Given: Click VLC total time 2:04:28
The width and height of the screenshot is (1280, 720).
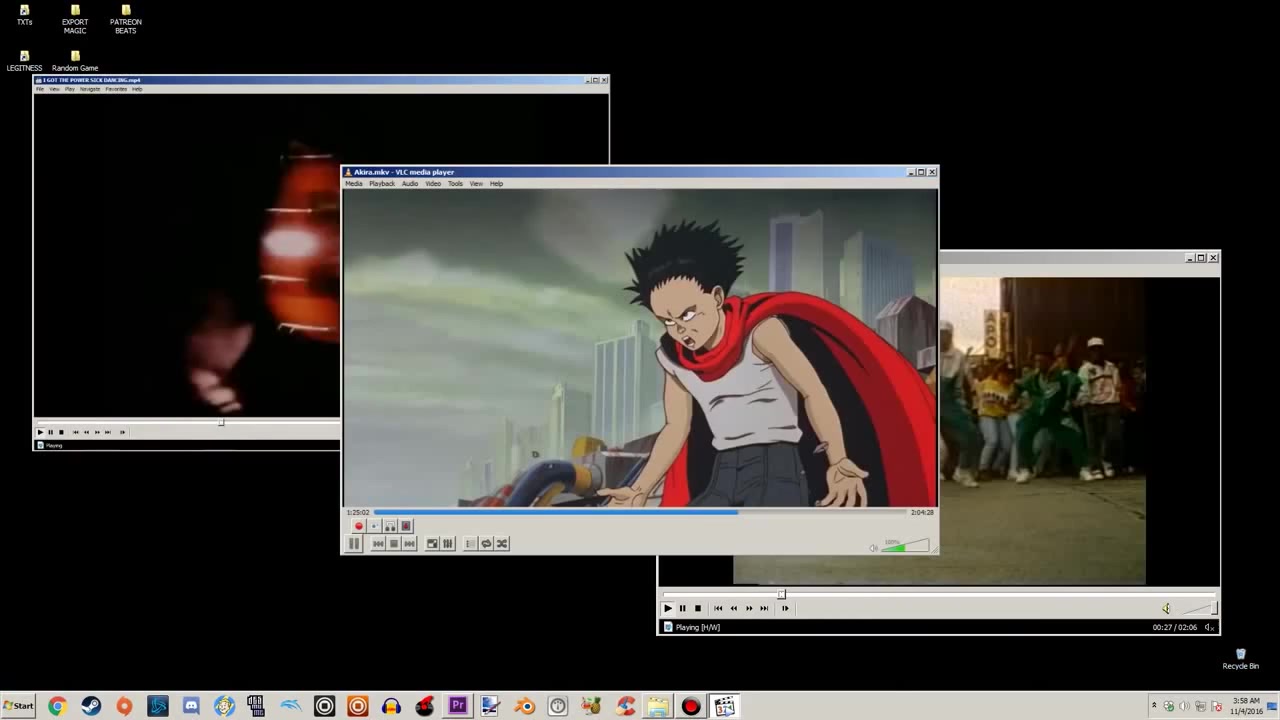Looking at the screenshot, I should (922, 512).
